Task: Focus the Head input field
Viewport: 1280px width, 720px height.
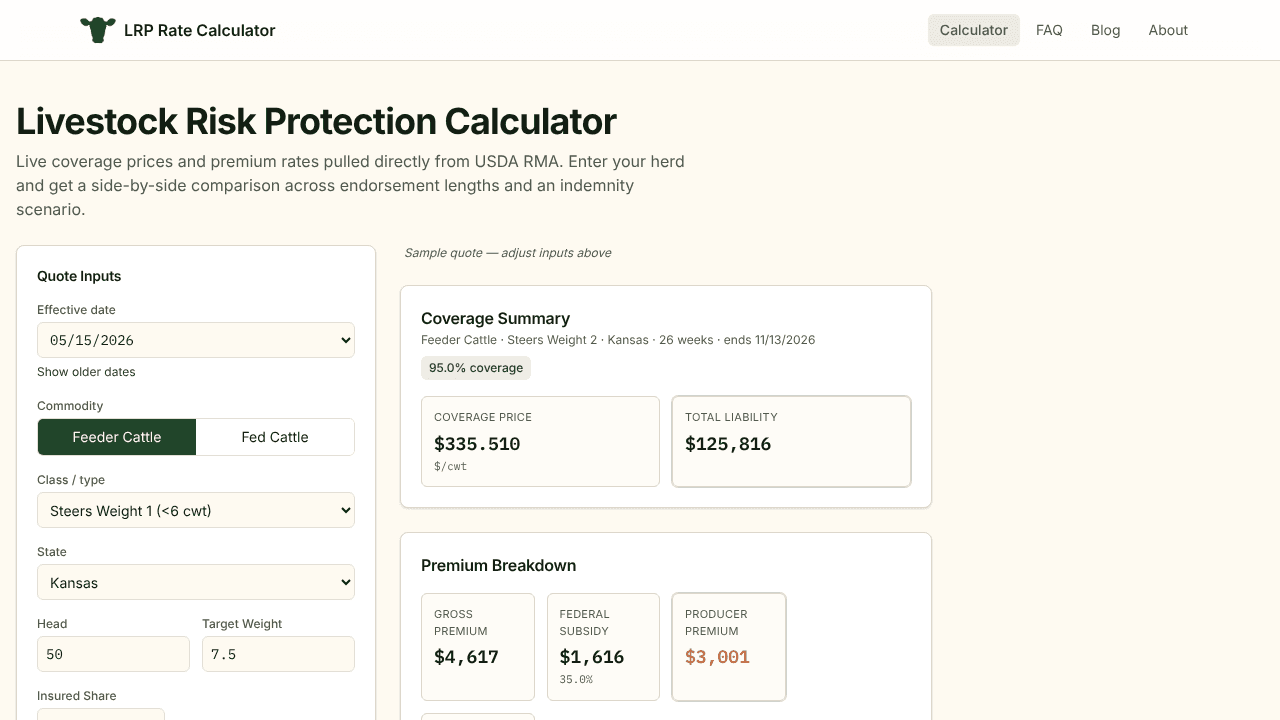Action: pyautogui.click(x=113, y=654)
